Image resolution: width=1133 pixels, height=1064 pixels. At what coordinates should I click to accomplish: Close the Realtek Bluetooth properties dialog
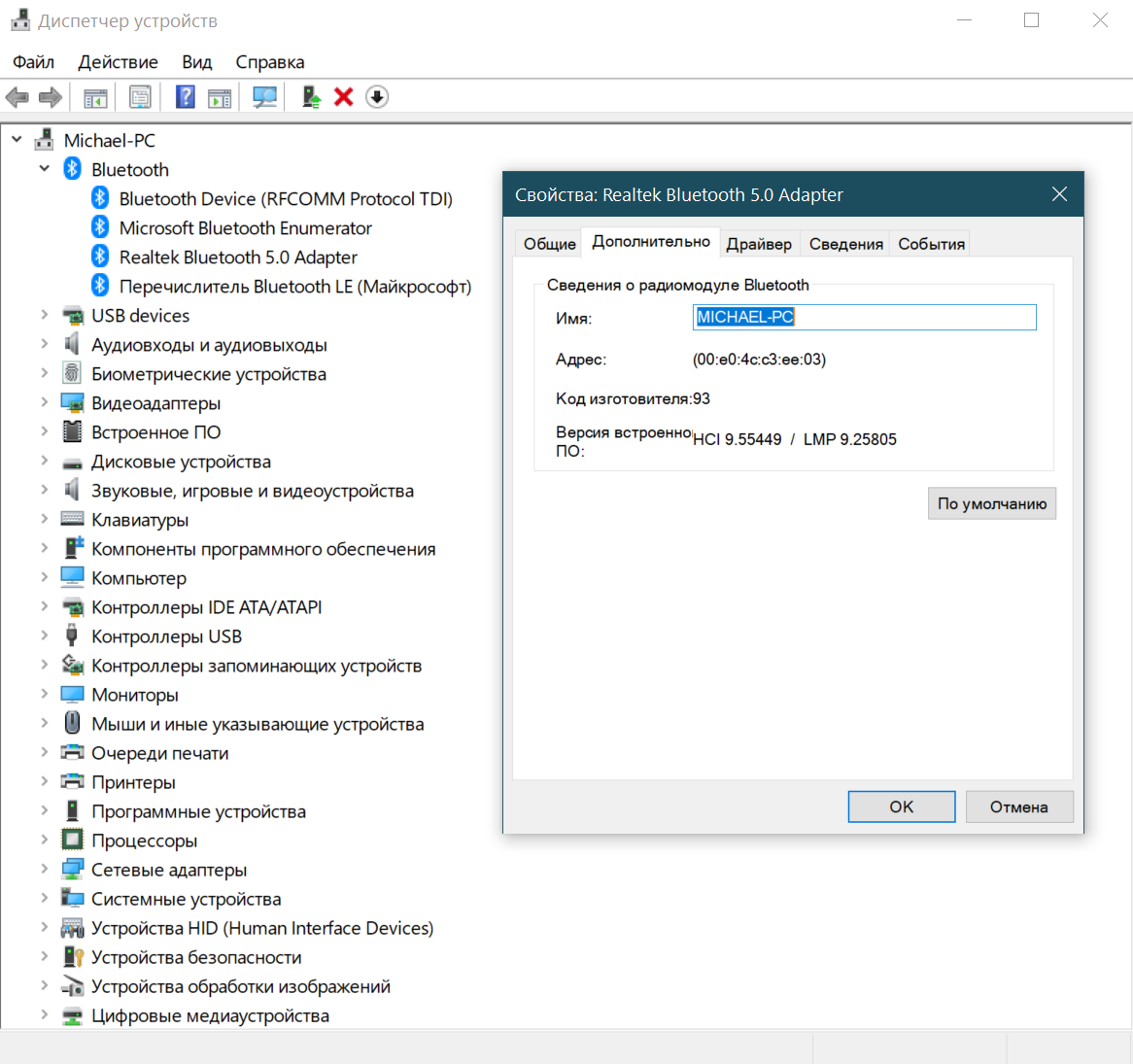point(1059,194)
